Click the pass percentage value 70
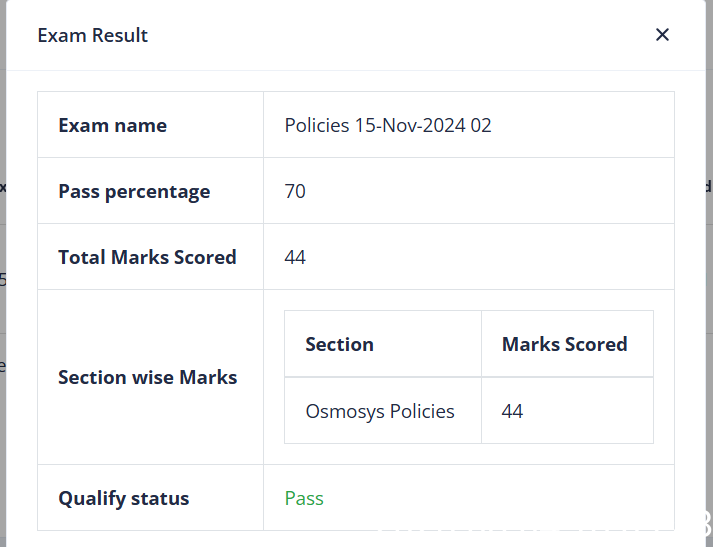Viewport: 713px width, 547px height. click(x=295, y=191)
